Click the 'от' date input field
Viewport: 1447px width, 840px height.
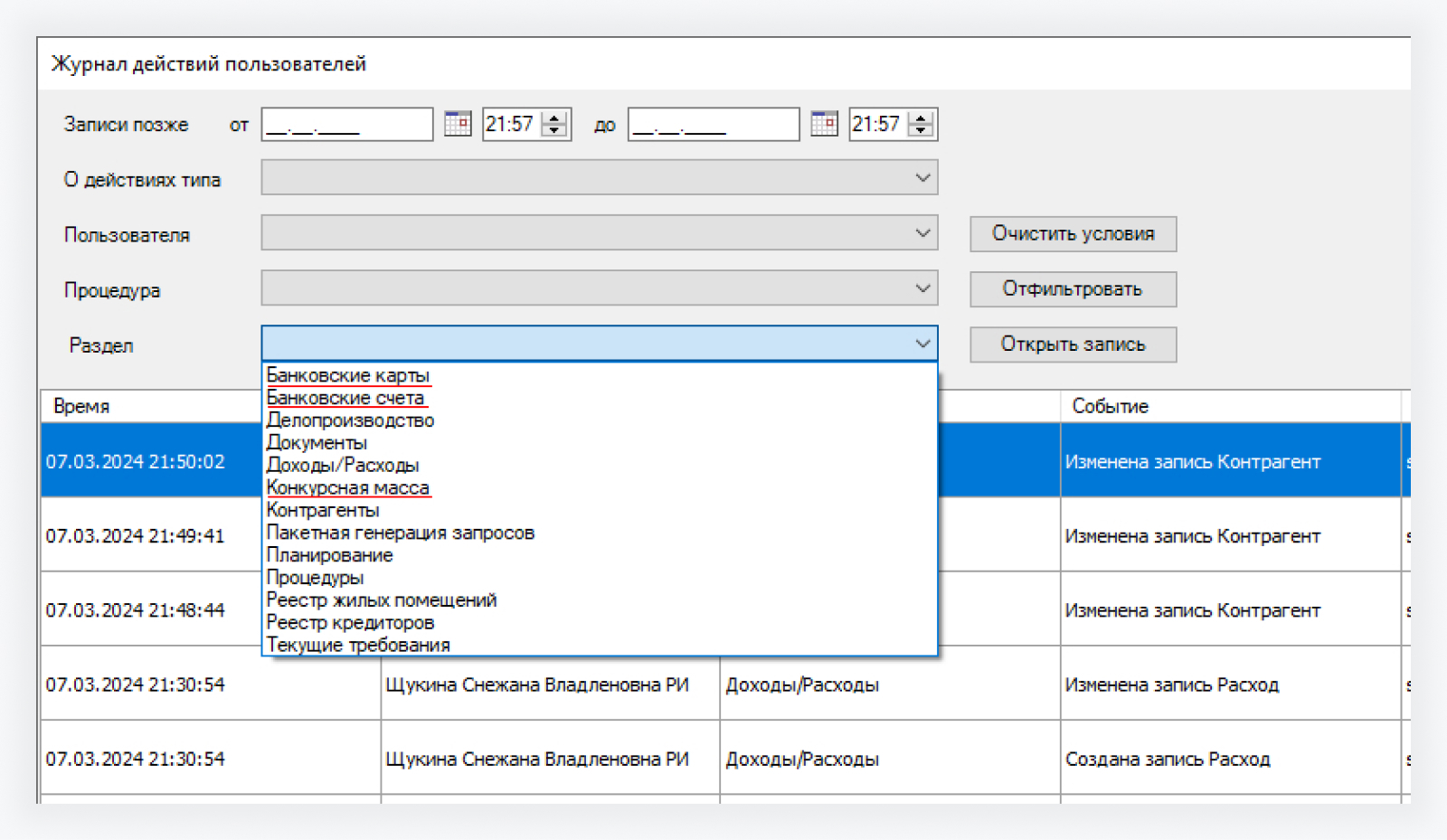coord(347,124)
